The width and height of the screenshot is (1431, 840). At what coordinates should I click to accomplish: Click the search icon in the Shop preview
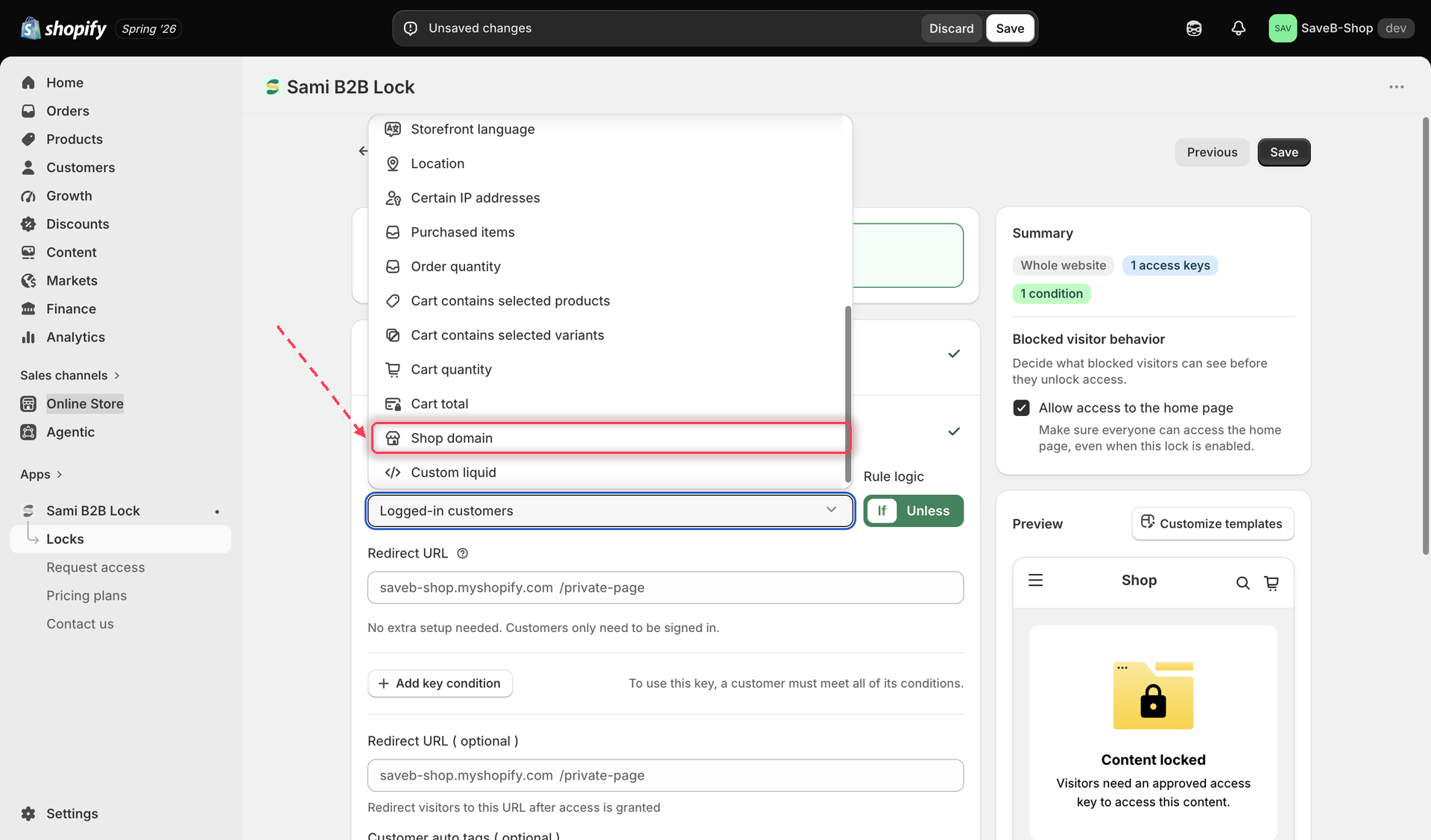click(1242, 583)
